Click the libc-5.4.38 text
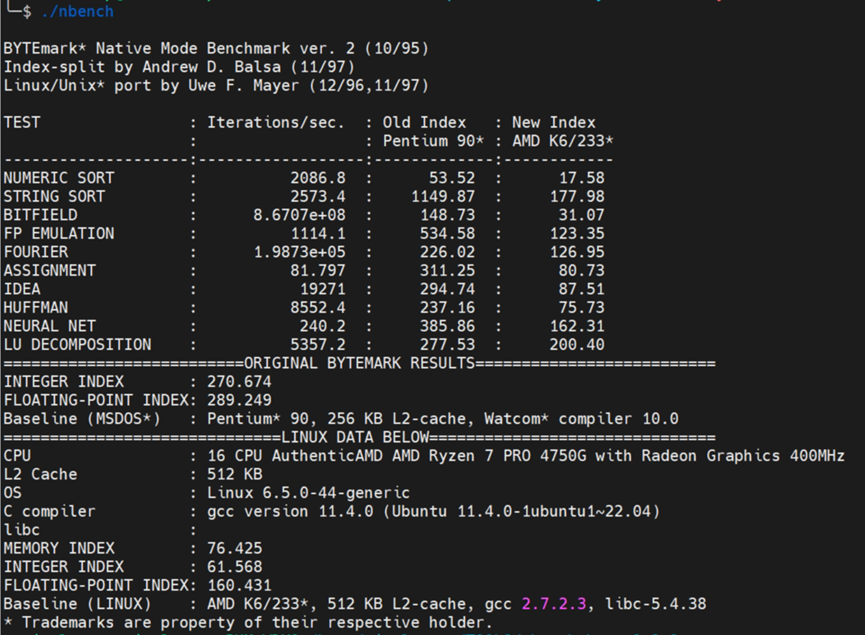 pos(655,604)
